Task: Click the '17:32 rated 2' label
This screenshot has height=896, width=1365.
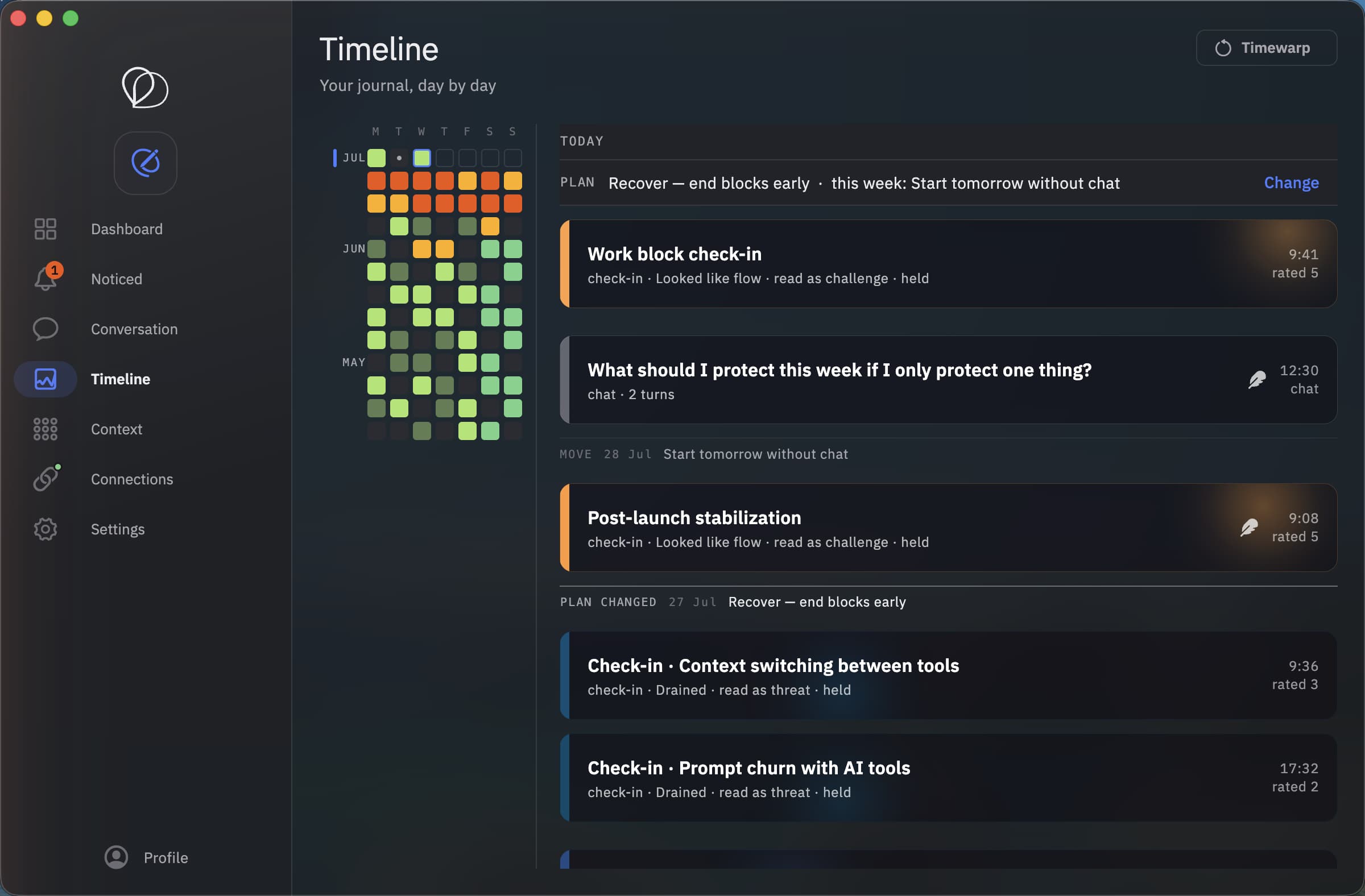Action: pyautogui.click(x=1295, y=777)
